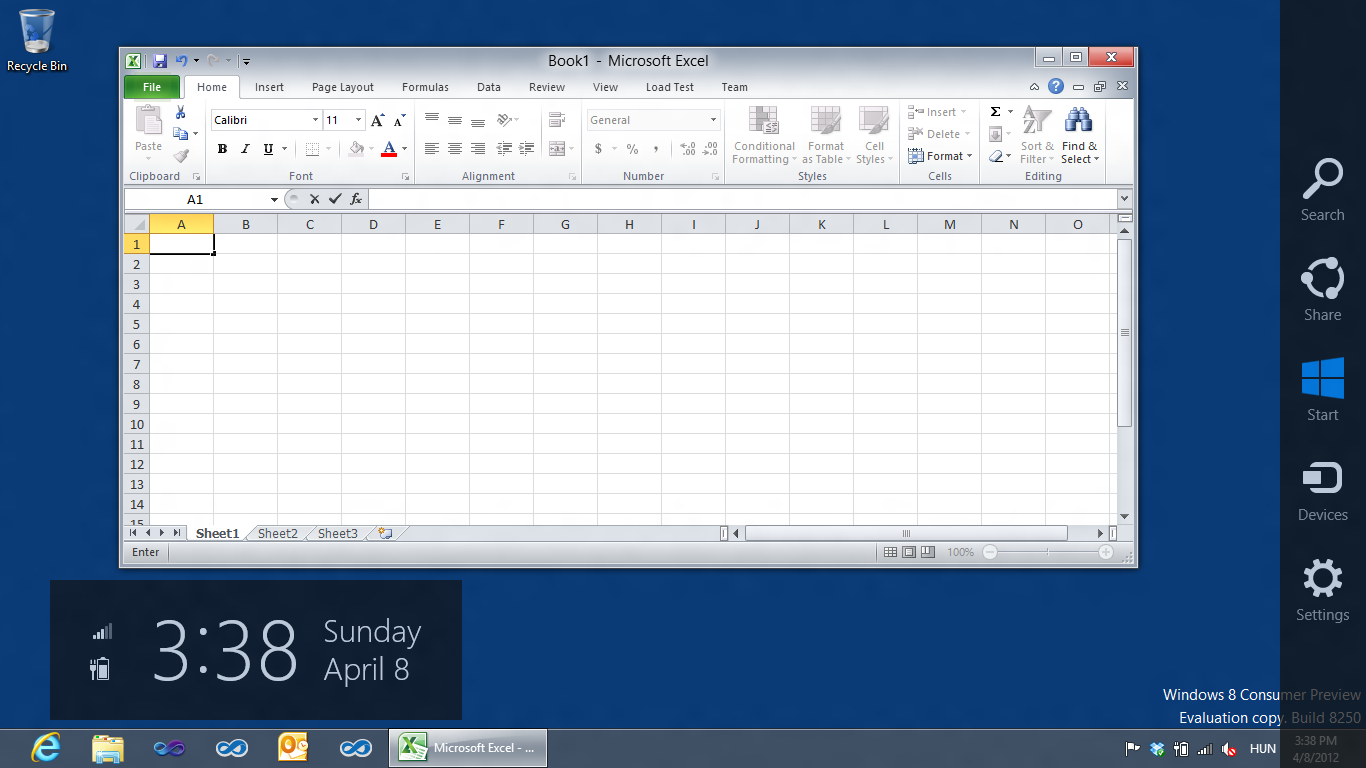Open the Borders icon in Font group
Screen dimensions: 1366x768
pyautogui.click(x=313, y=149)
